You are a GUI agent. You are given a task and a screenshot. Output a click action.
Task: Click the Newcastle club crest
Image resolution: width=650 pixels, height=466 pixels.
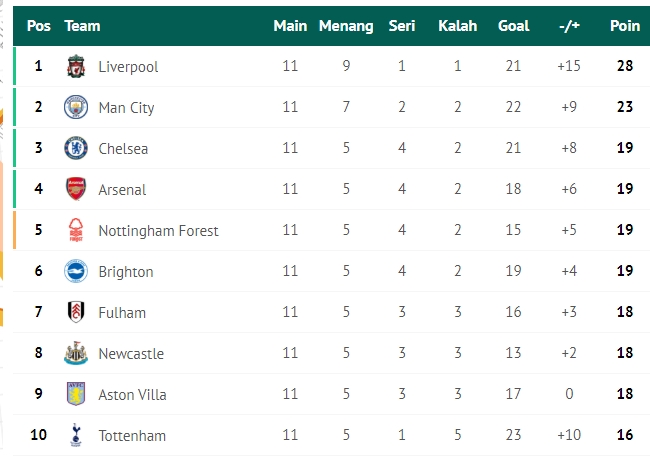76,353
